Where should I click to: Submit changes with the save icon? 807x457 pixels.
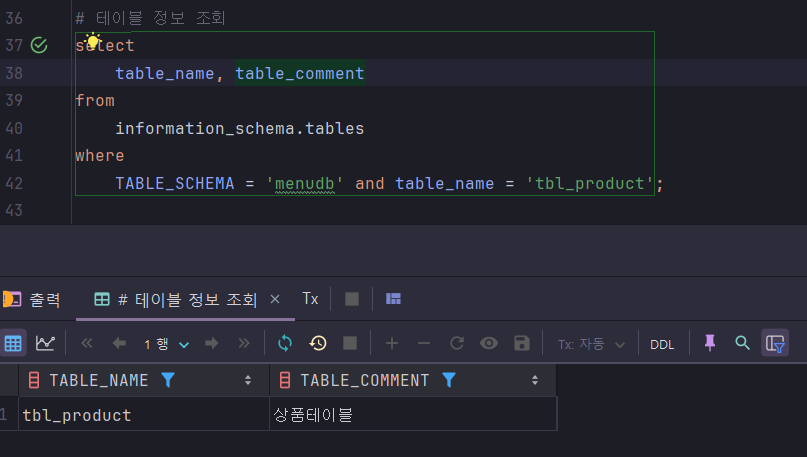522,343
